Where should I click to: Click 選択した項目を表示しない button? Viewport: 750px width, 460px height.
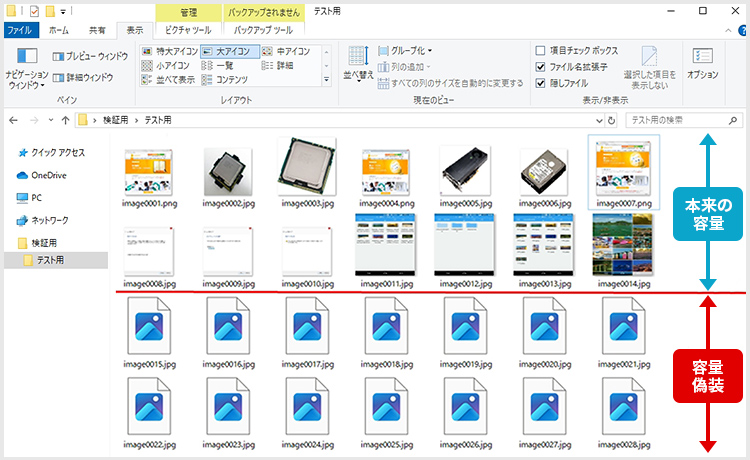click(x=650, y=68)
